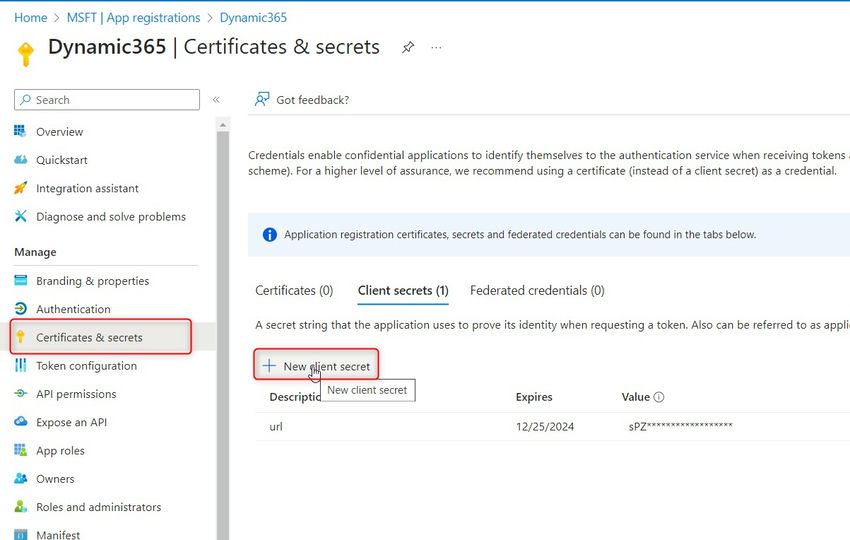Click the App roles icon
850x540 pixels.
click(x=20, y=449)
